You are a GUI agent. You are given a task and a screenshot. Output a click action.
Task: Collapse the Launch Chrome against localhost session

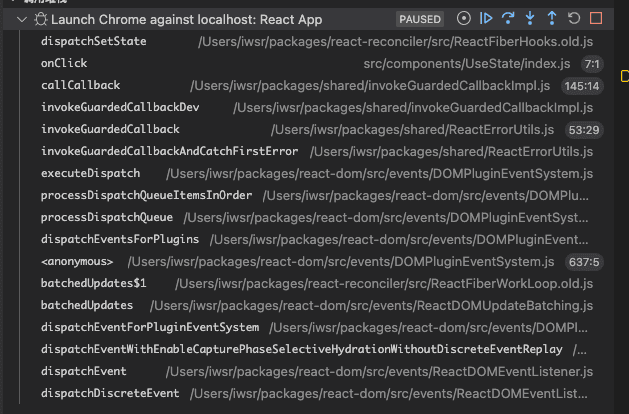(22, 19)
